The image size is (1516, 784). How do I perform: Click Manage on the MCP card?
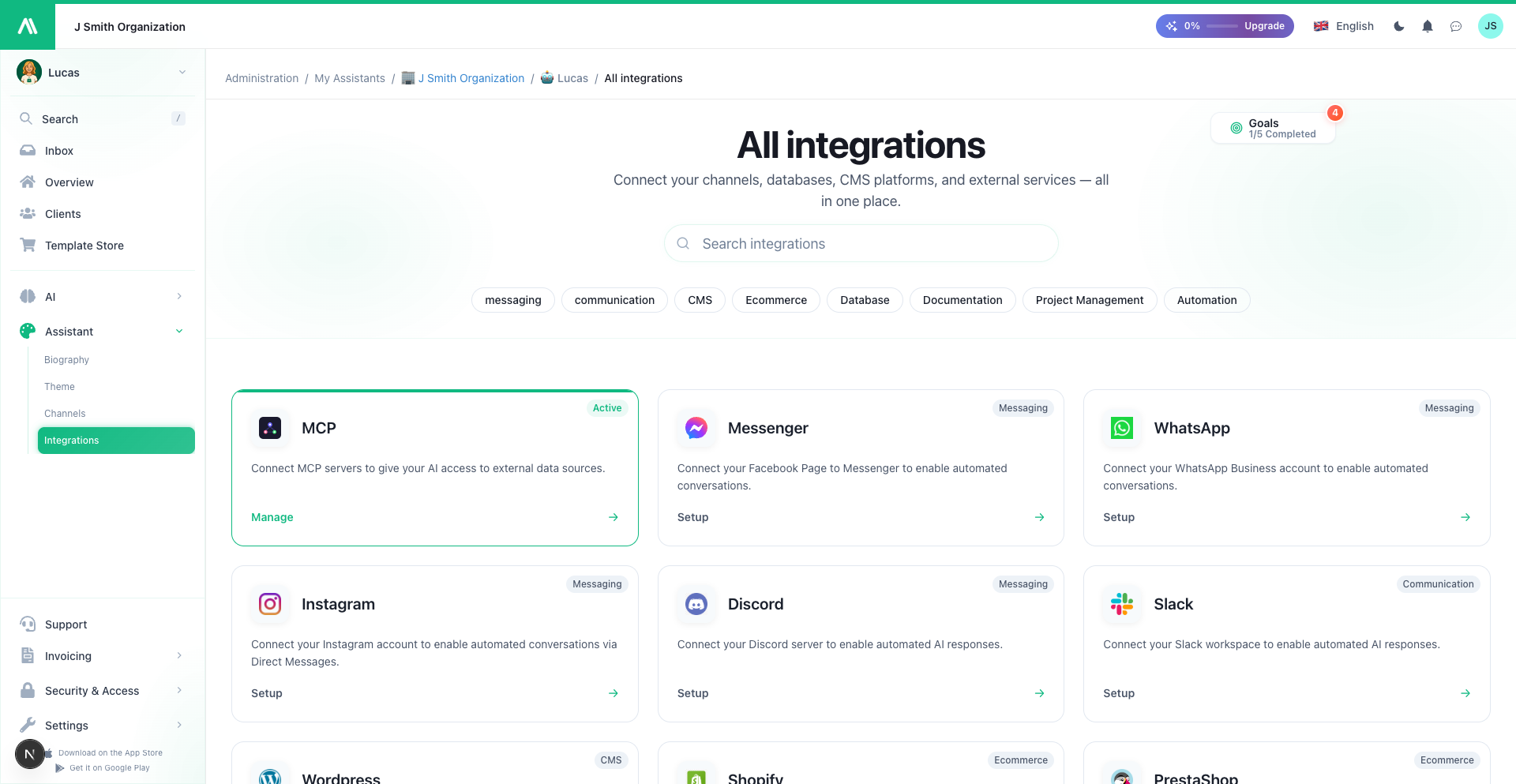[272, 517]
